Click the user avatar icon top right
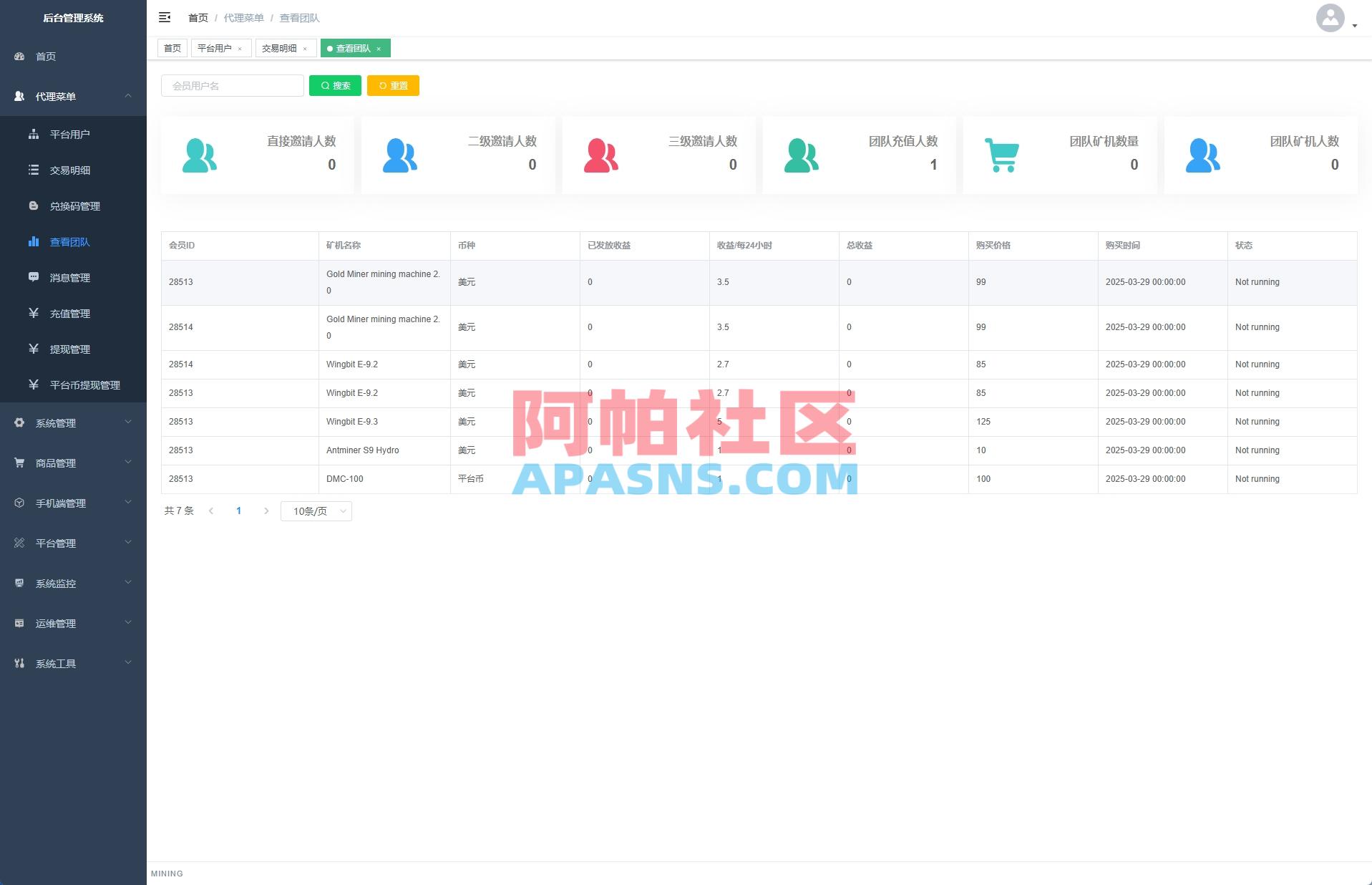 pos(1330,19)
